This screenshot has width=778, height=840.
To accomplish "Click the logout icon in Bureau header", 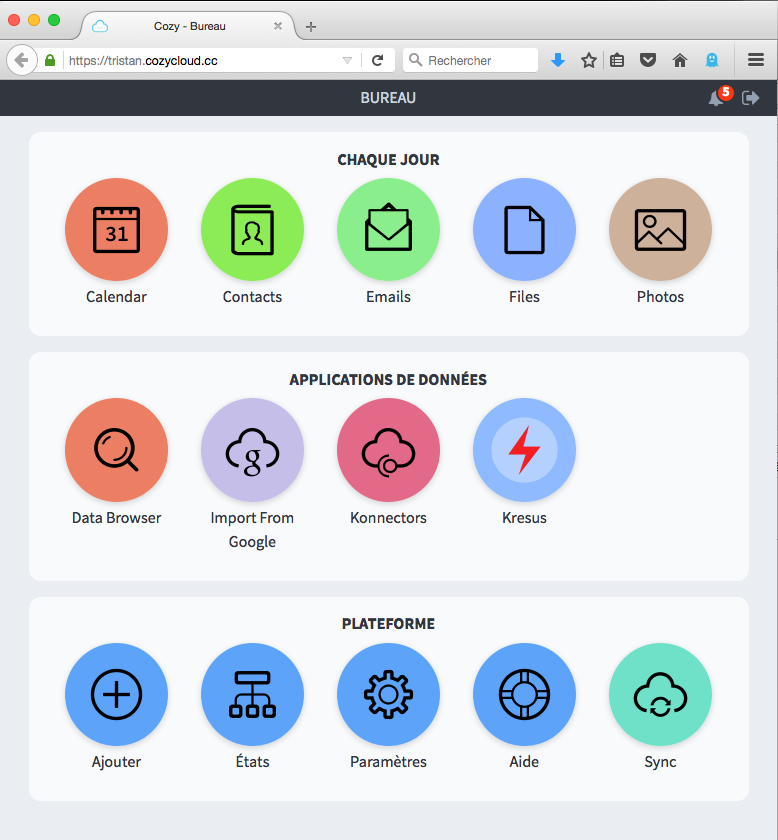I will pyautogui.click(x=750, y=98).
